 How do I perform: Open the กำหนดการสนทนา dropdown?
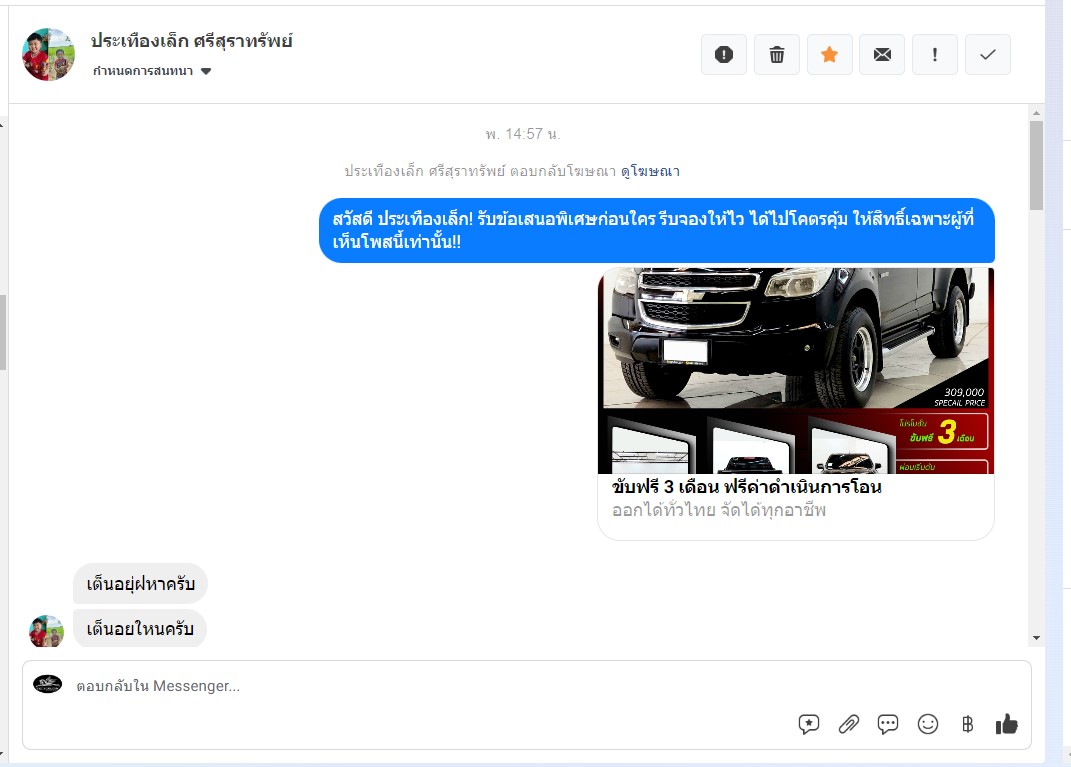tap(152, 71)
